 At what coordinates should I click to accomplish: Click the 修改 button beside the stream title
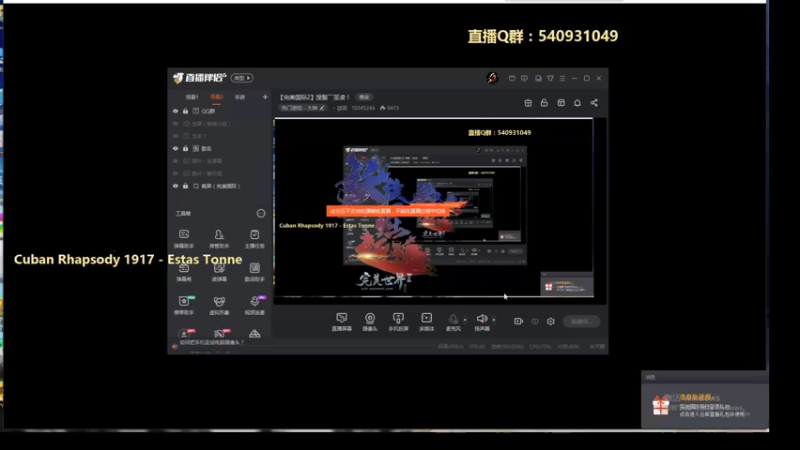point(364,97)
